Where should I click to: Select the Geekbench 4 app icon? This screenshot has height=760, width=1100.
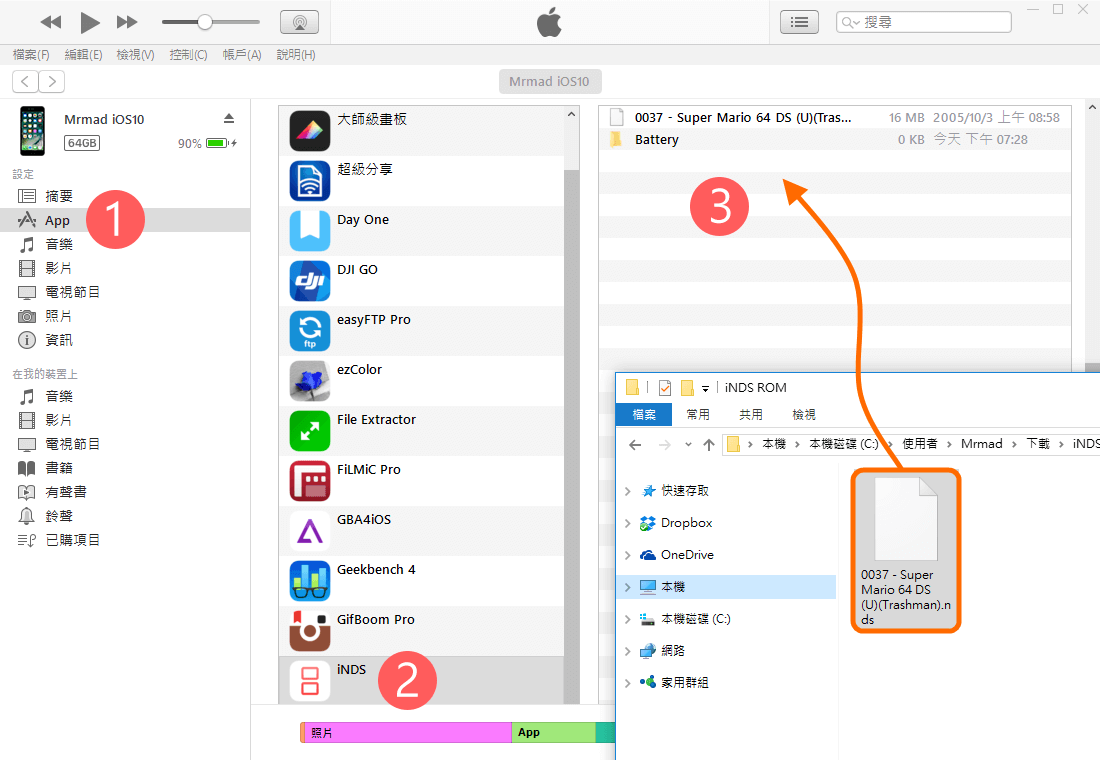click(x=310, y=581)
